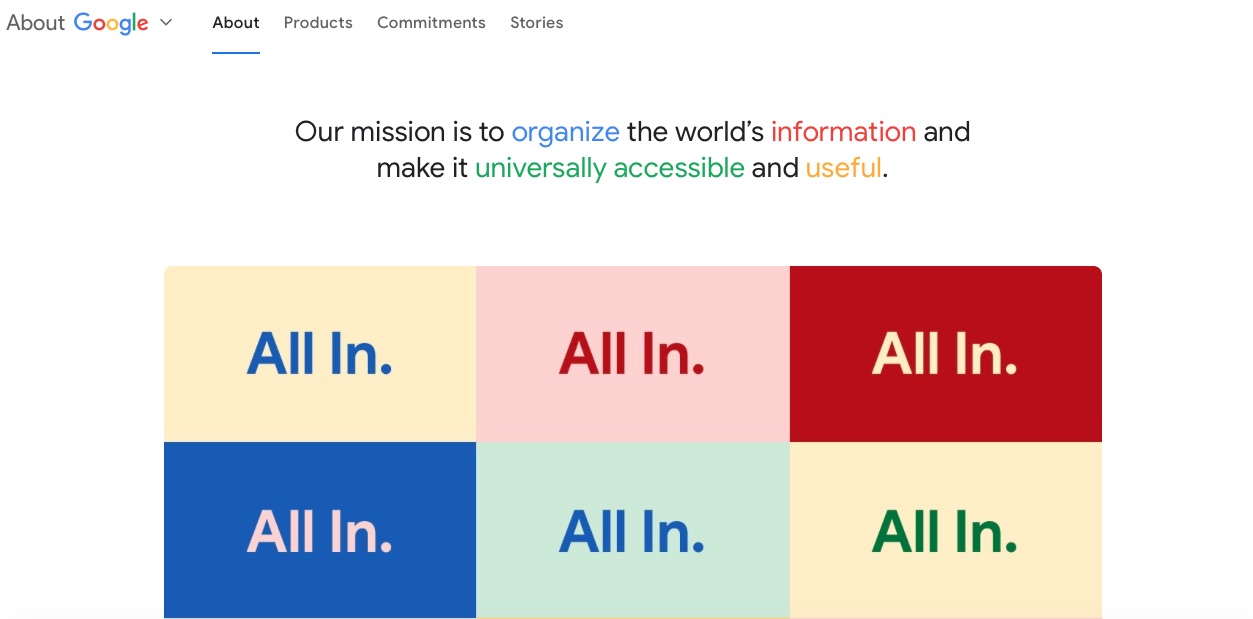1253x619 pixels.
Task: Click the green "All In." lettering
Action: [945, 530]
